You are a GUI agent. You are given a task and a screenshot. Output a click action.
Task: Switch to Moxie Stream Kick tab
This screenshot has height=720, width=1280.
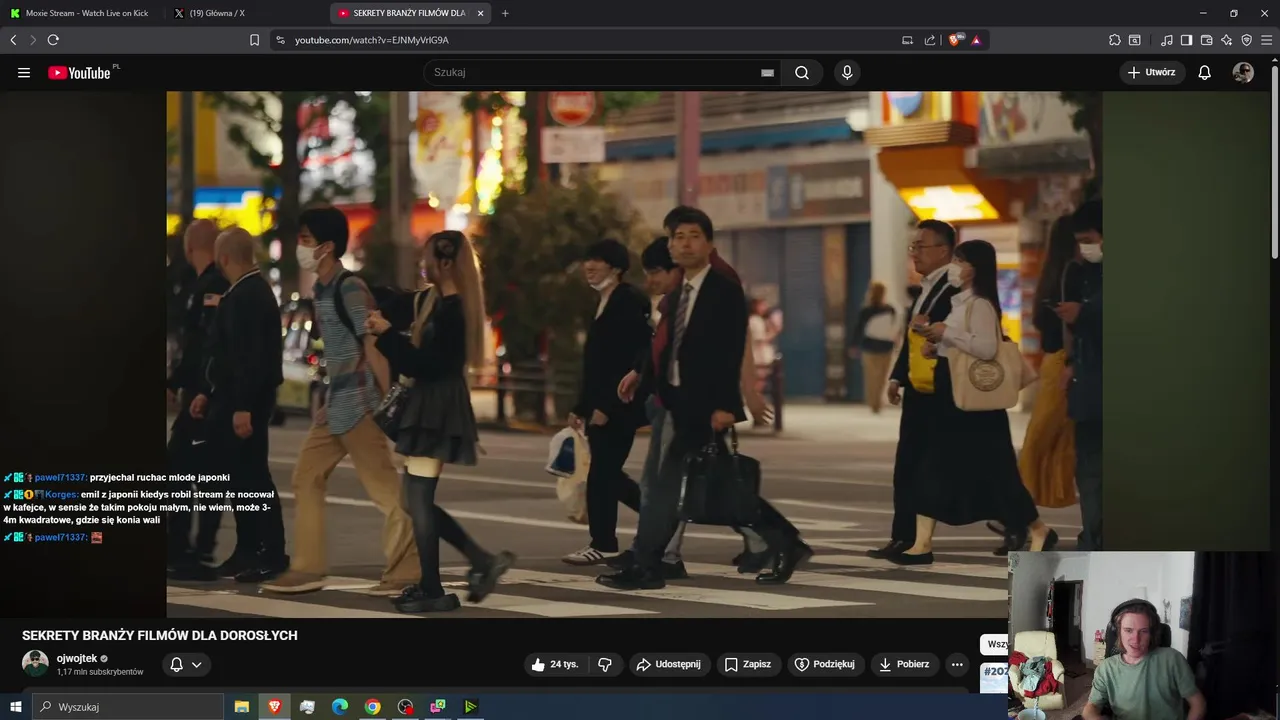[x=79, y=13]
